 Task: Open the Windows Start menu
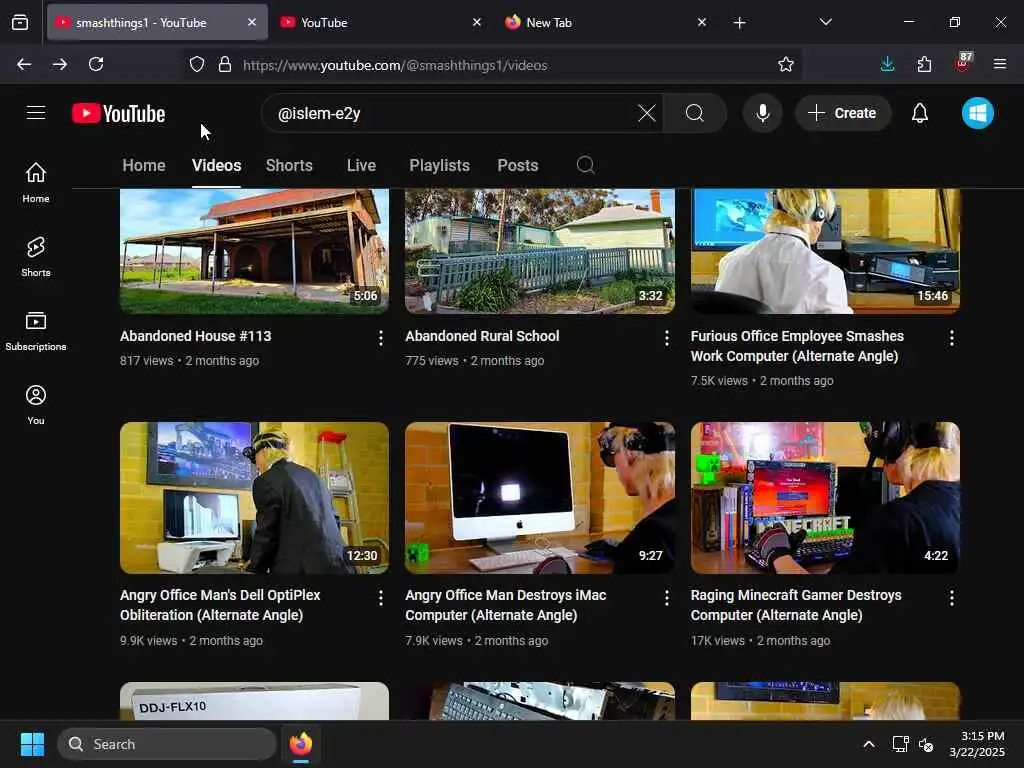coord(32,744)
